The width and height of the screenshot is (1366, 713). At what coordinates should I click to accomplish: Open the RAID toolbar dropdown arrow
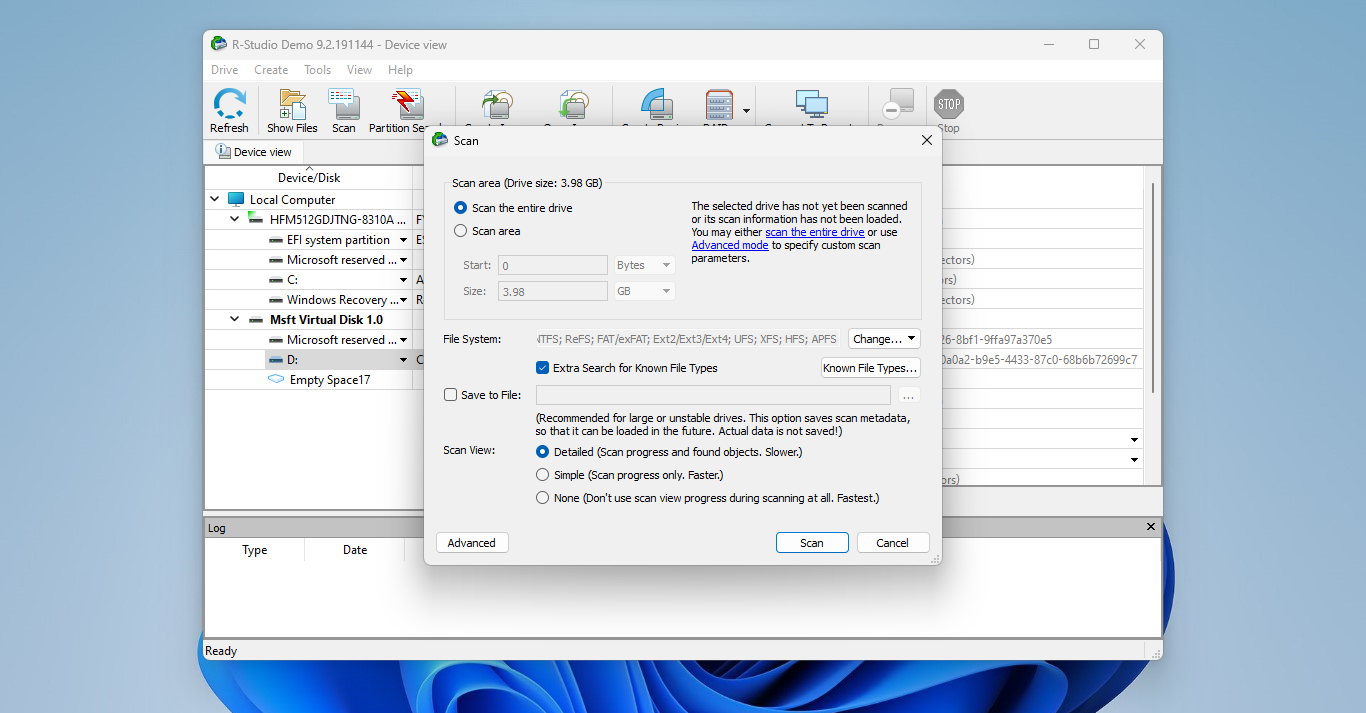746,110
